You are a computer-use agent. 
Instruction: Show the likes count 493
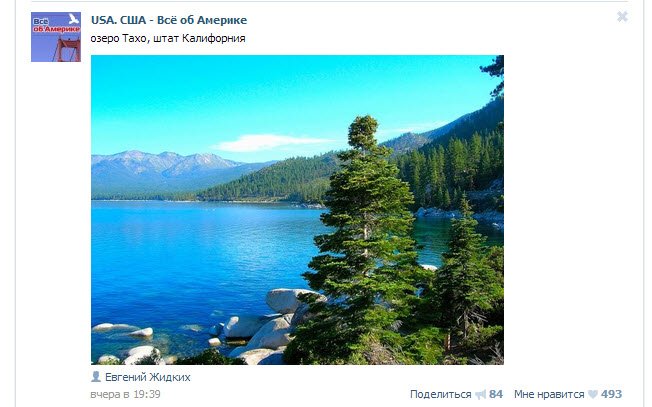coord(611,394)
